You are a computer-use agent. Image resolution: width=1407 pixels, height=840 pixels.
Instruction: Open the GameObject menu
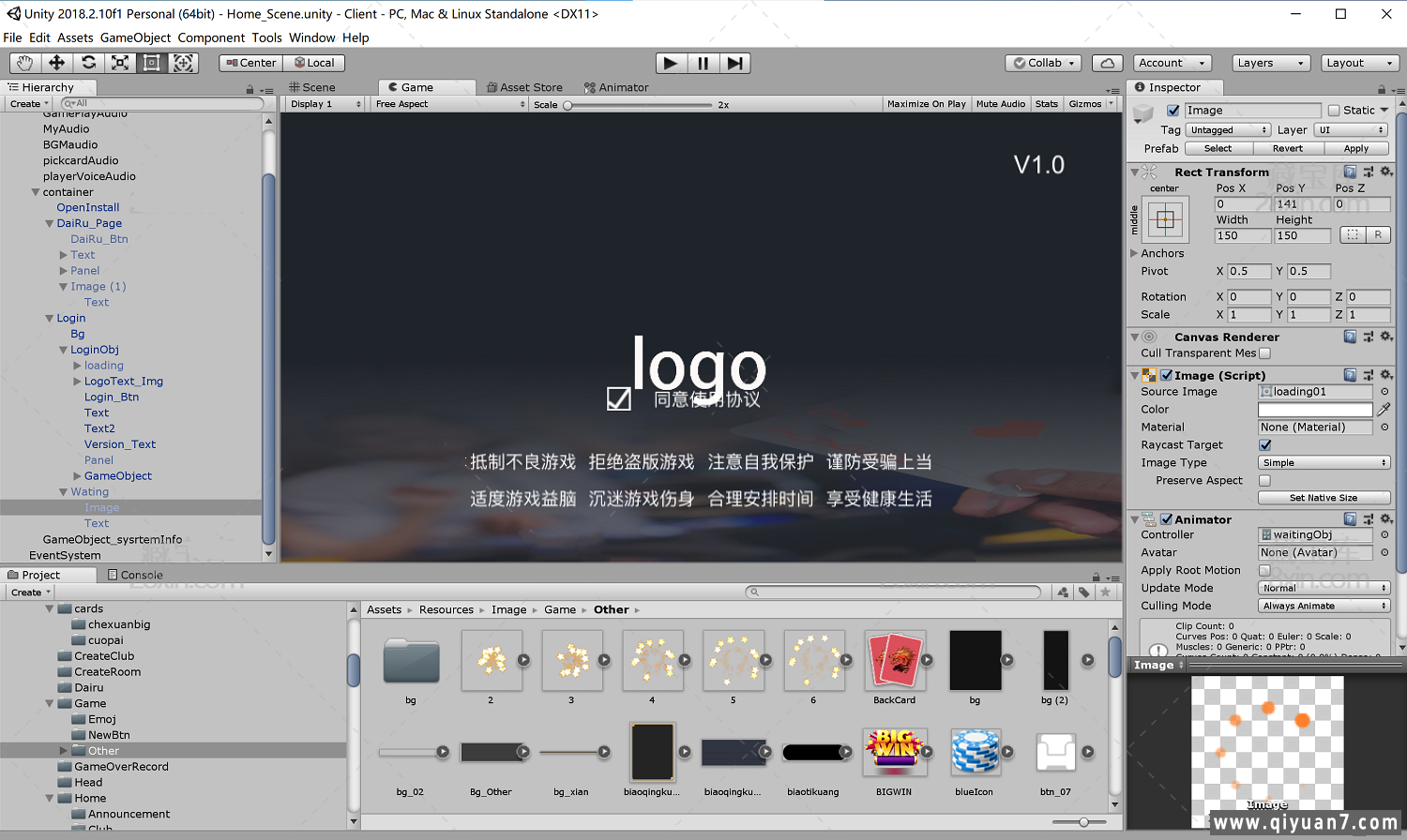tap(135, 37)
